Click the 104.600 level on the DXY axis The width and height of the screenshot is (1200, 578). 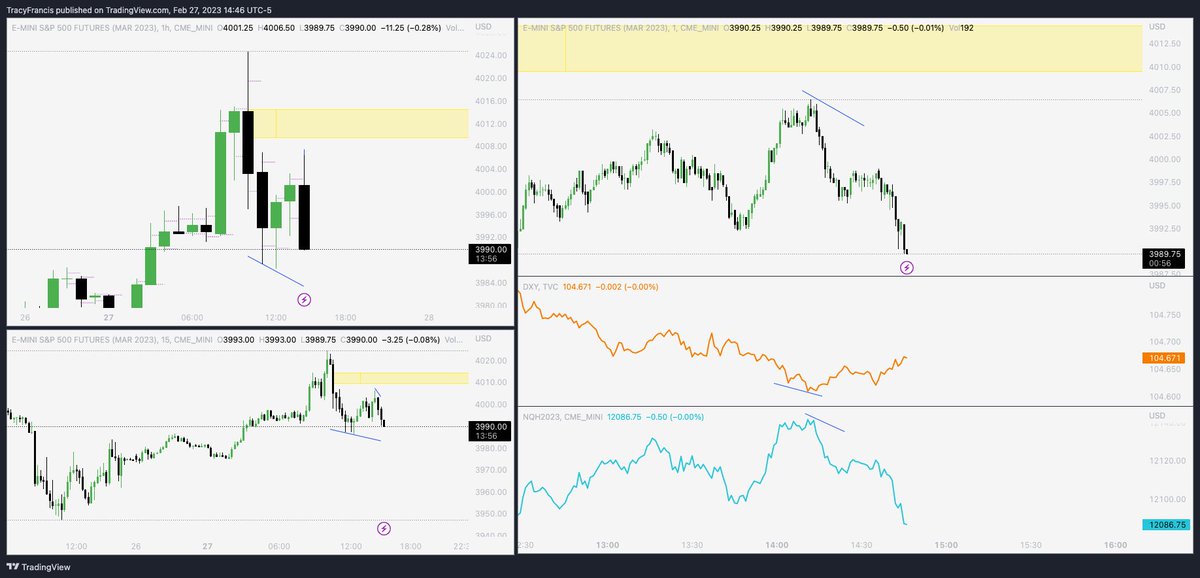pos(1164,397)
